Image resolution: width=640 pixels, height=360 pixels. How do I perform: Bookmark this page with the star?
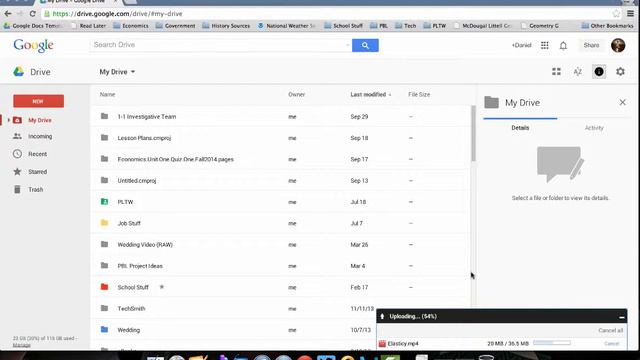tap(616, 13)
